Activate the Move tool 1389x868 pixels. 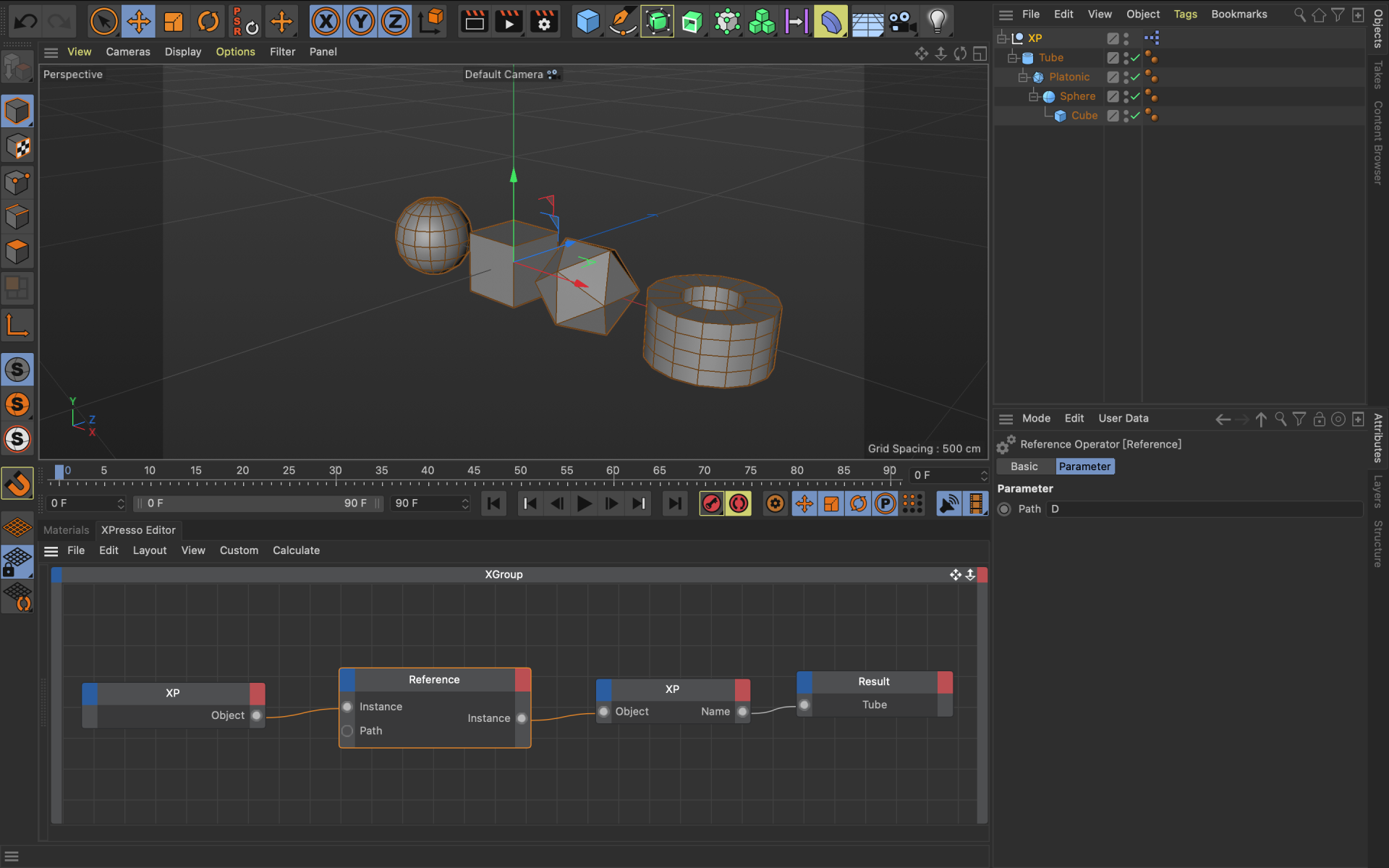pyautogui.click(x=138, y=22)
